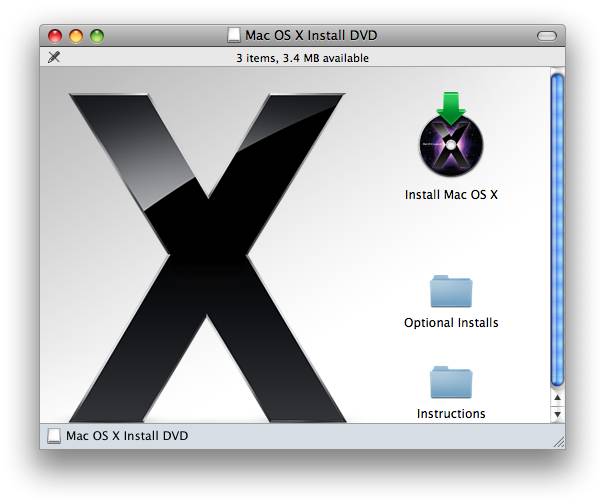Click the window title 'Mac OS X Install DVD'
Screen dimensions: 605x504
311,35
